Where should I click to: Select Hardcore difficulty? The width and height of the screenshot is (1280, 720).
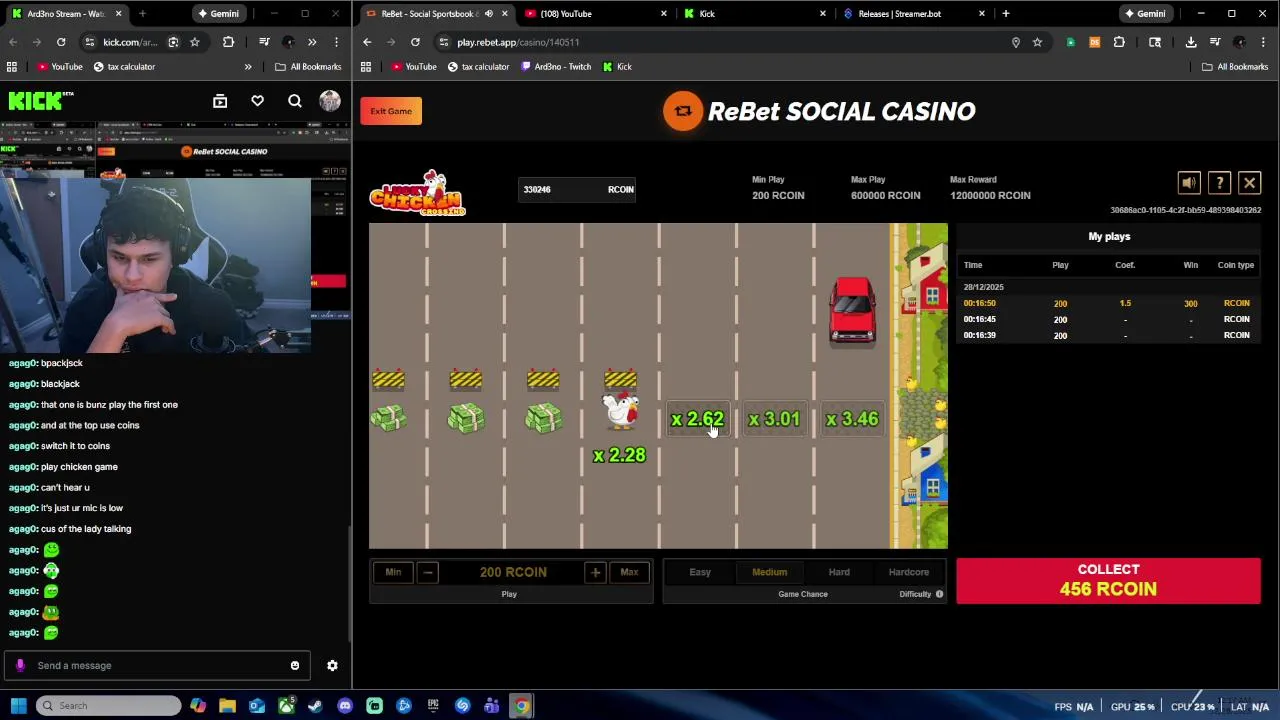point(909,572)
